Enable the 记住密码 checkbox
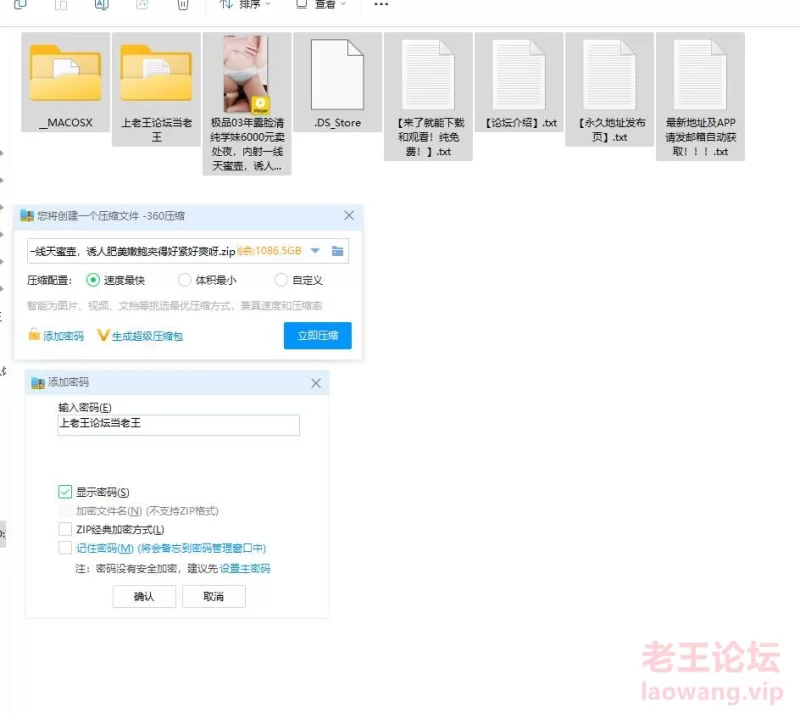 click(x=65, y=548)
